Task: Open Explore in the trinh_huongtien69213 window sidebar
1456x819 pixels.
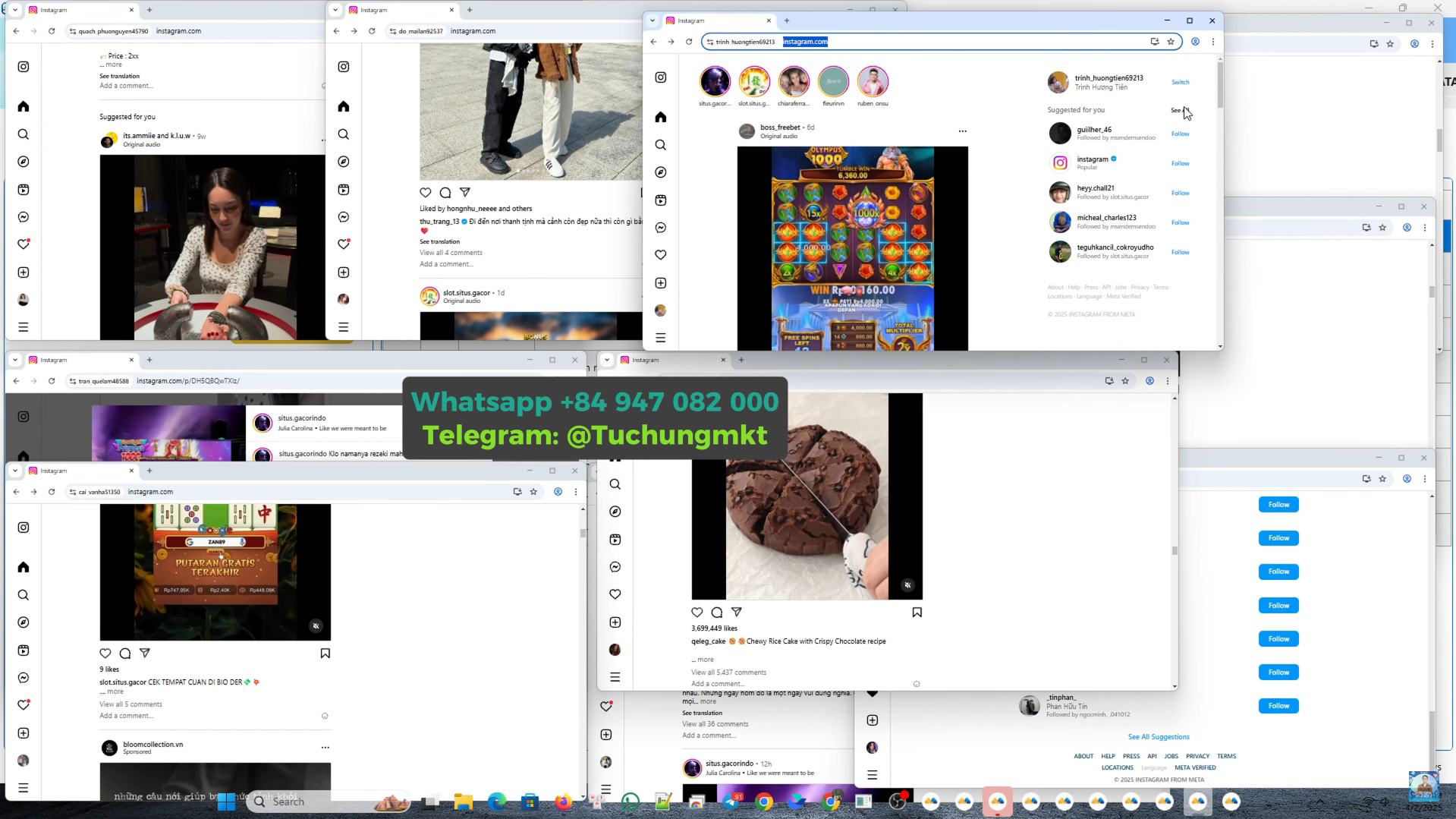Action: 661,172
